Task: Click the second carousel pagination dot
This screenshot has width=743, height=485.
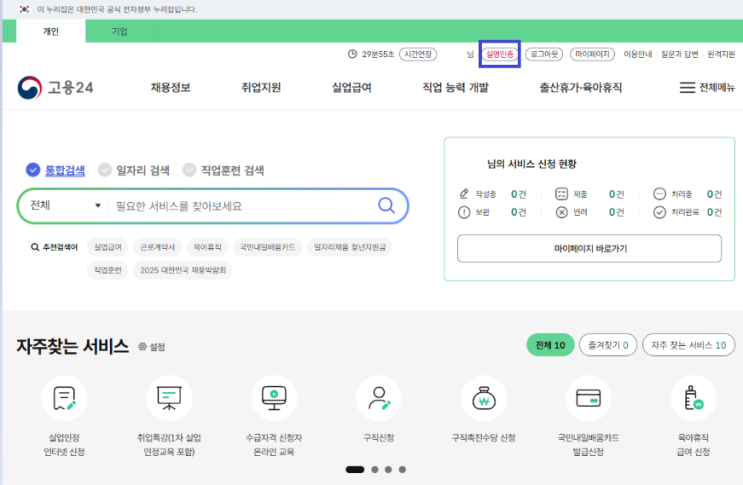Action: (374, 469)
